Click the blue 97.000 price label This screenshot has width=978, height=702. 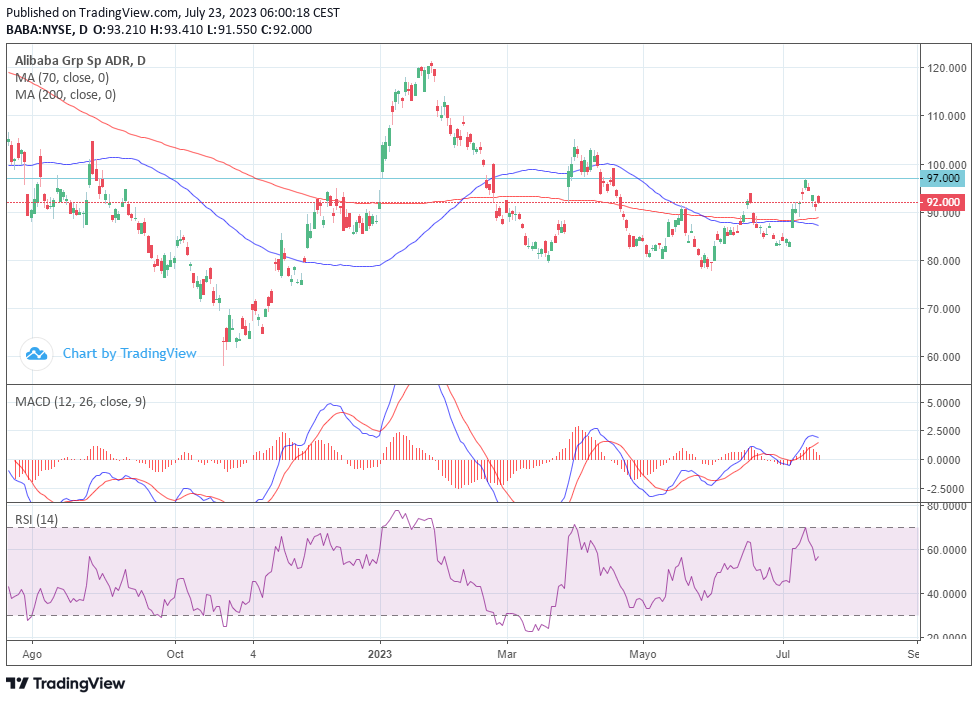click(942, 178)
